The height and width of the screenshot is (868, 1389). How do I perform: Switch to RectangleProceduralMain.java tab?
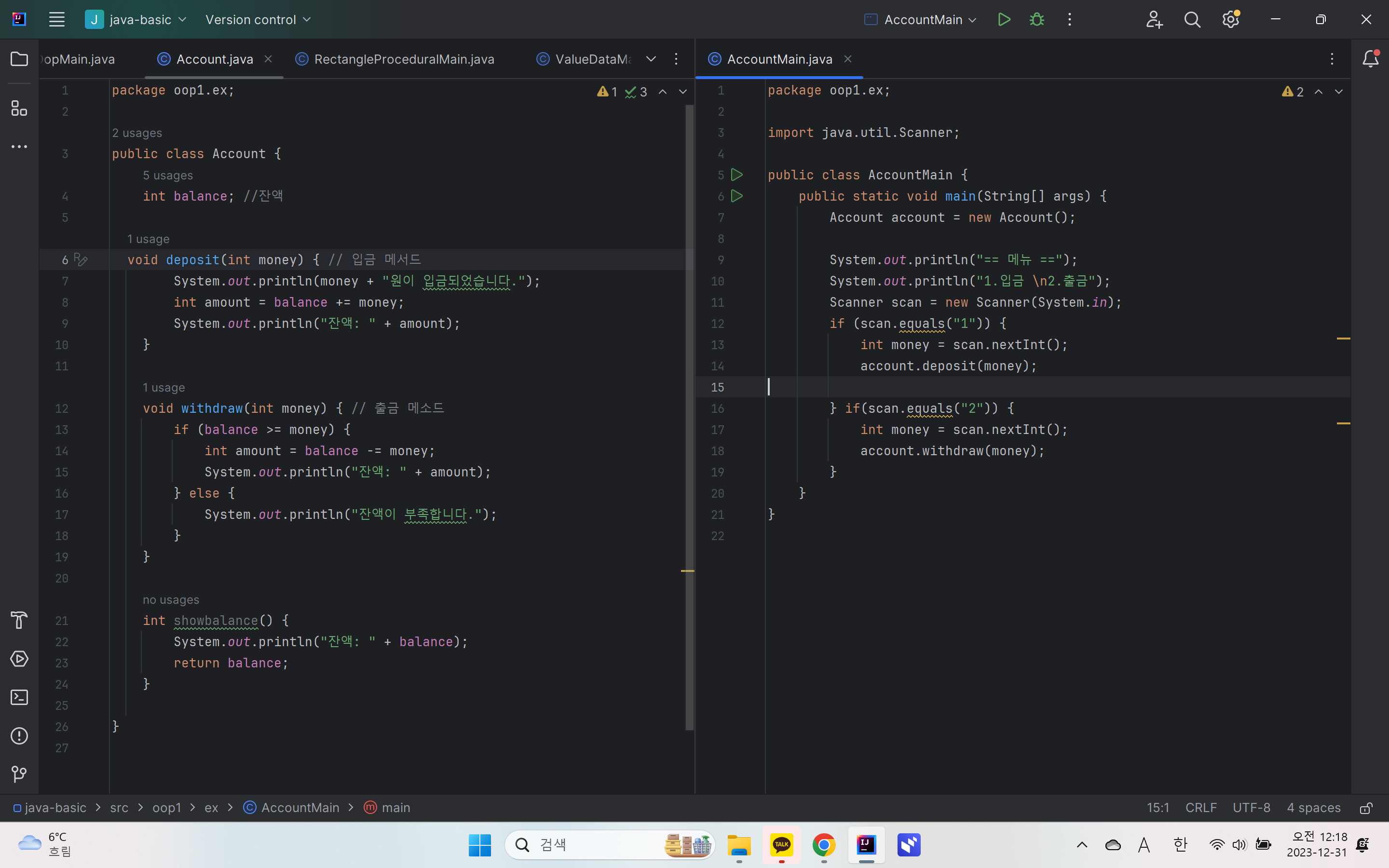(395, 59)
